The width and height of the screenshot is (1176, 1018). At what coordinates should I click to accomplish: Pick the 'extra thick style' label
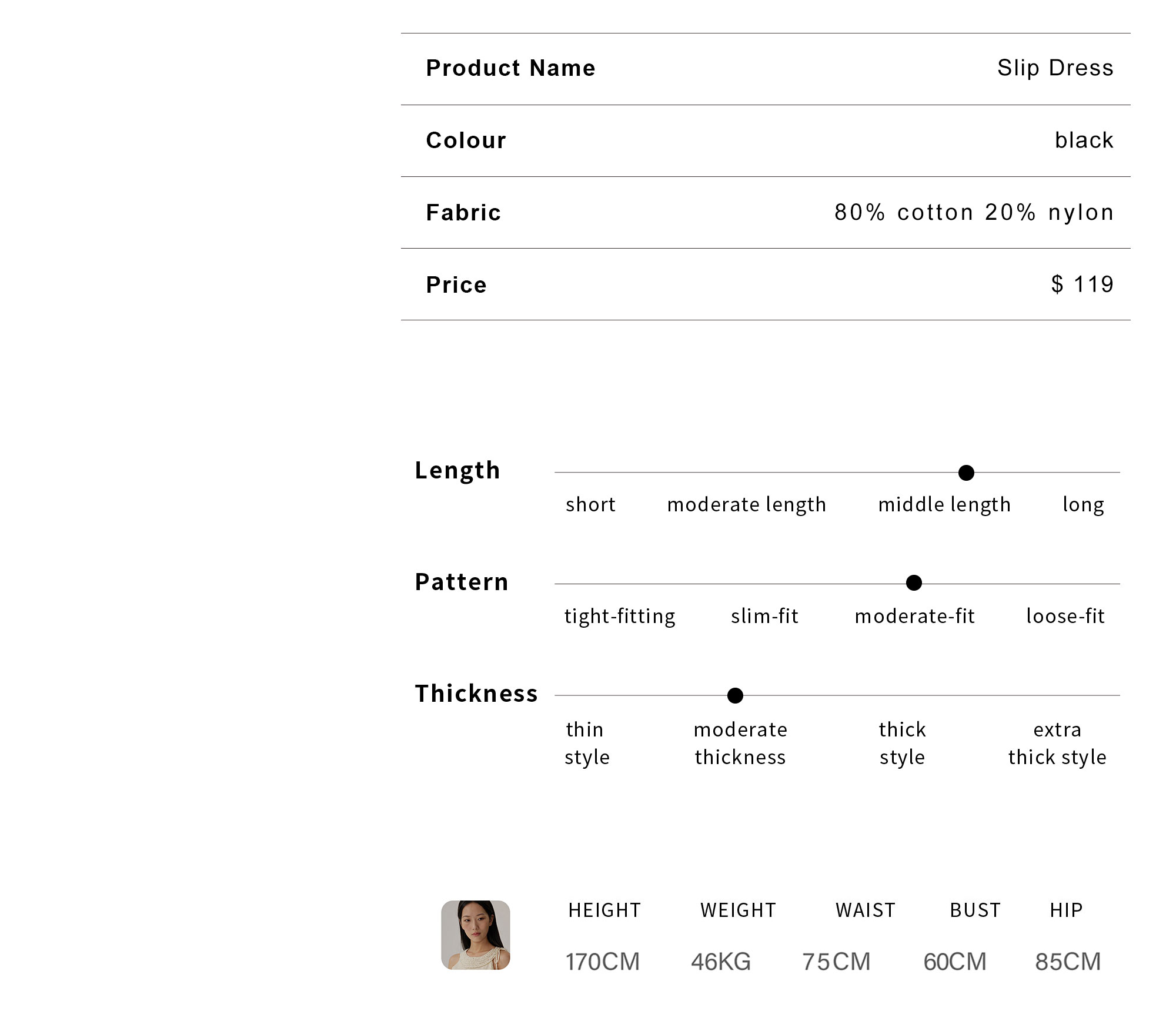tap(1057, 744)
